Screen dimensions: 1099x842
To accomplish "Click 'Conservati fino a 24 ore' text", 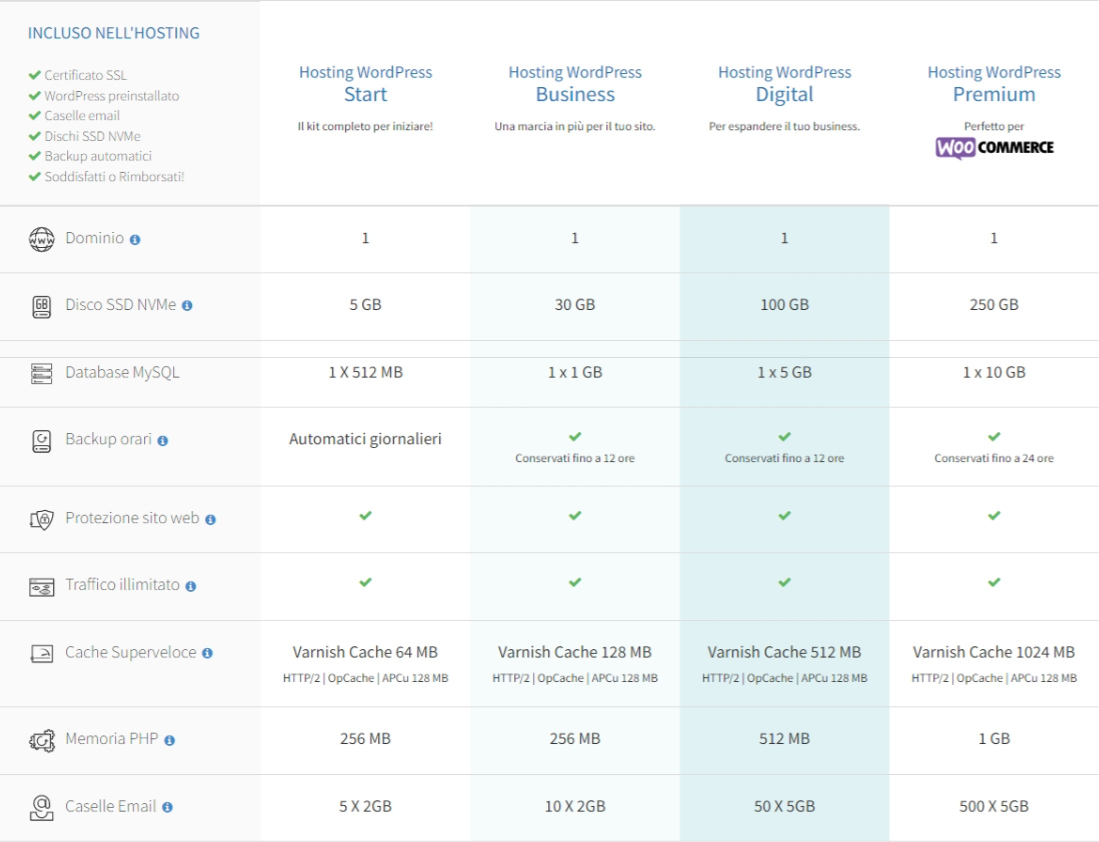I will (994, 458).
